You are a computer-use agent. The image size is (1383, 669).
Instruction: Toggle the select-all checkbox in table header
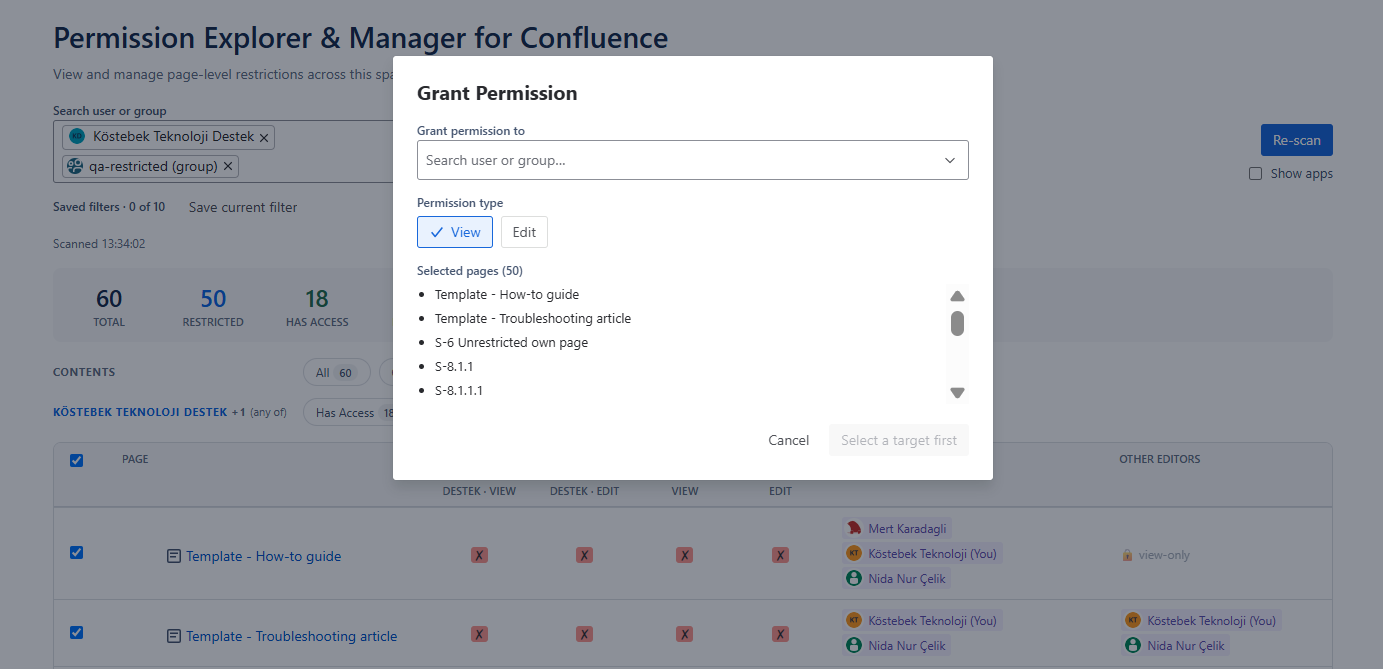[77, 460]
